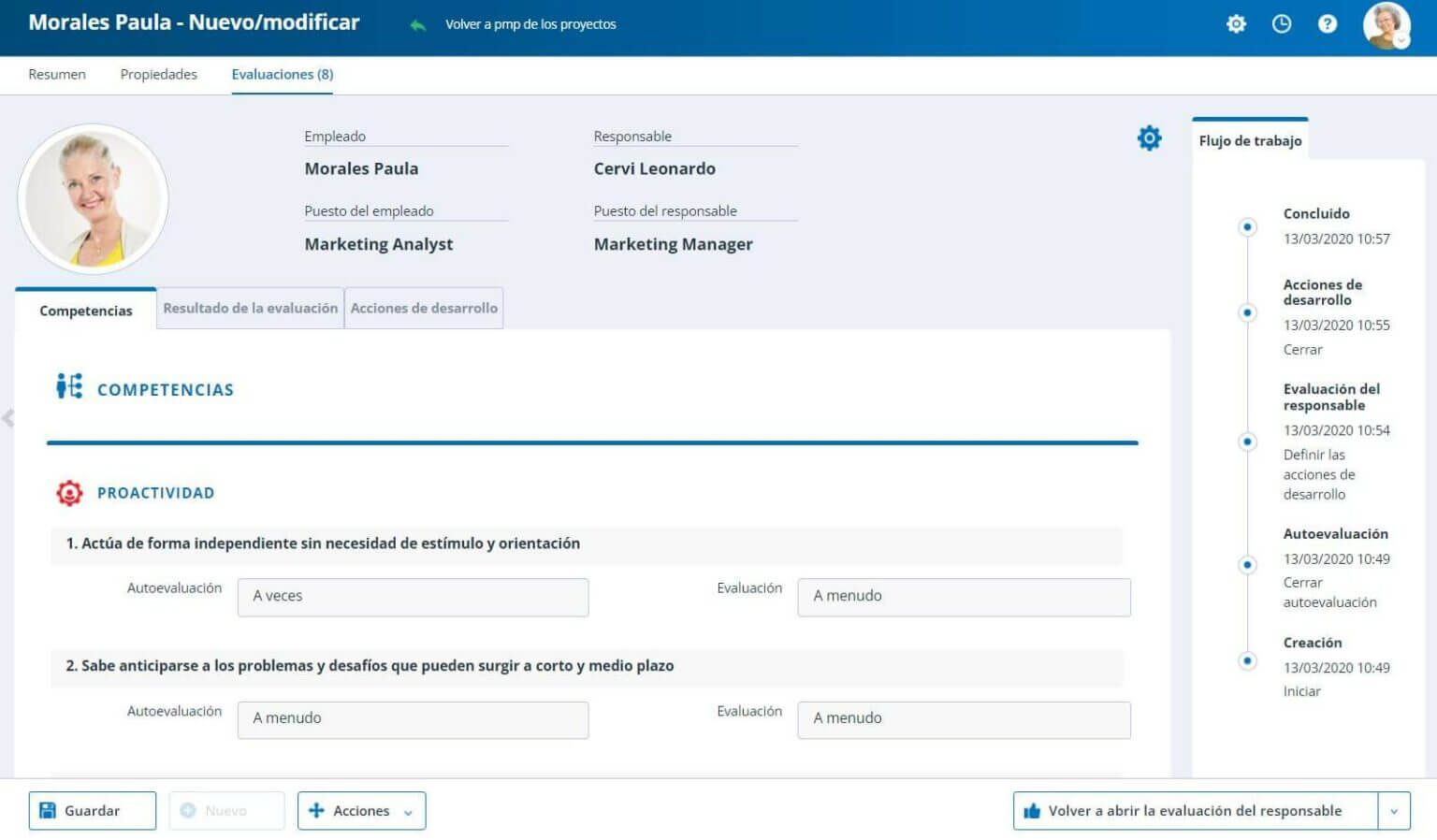Click blue gear icon beside employee details
The height and width of the screenshot is (840, 1437).
click(x=1149, y=138)
